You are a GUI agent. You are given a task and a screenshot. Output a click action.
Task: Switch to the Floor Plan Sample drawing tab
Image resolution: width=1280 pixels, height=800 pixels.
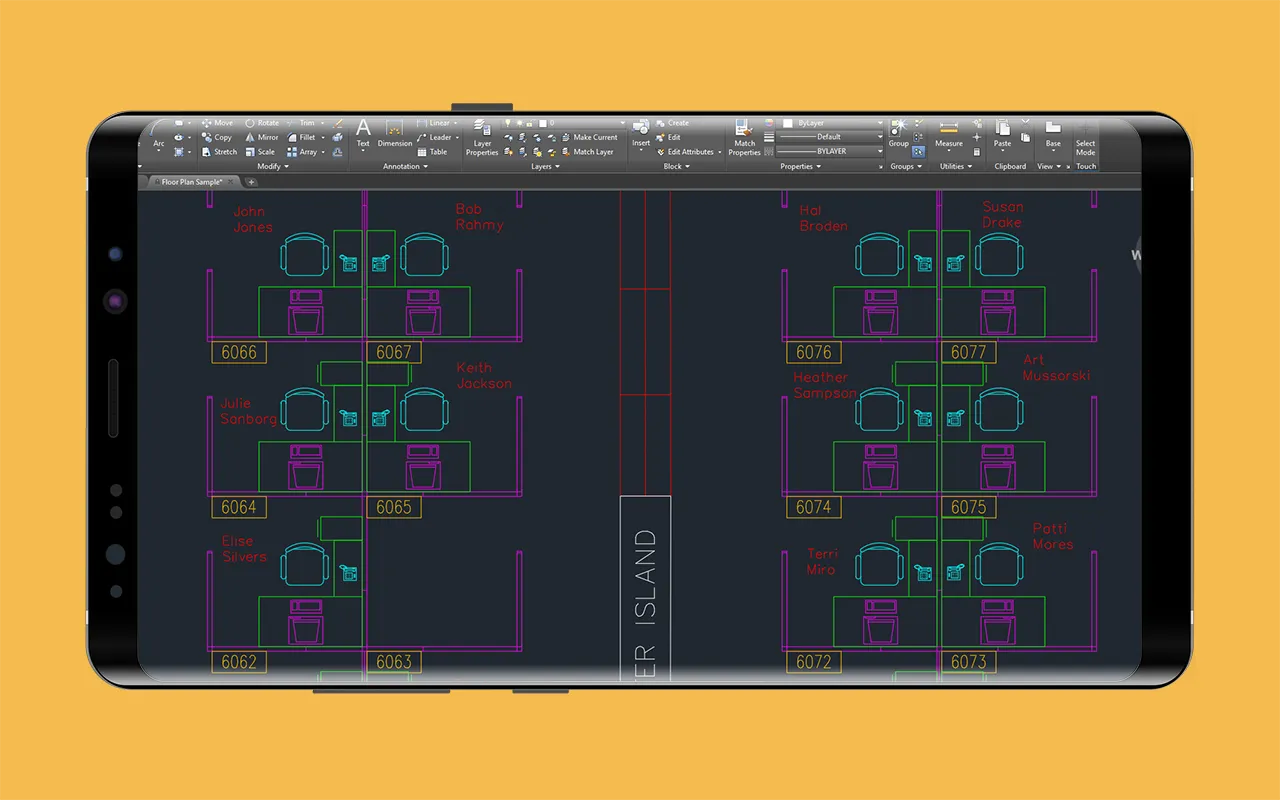[190, 183]
